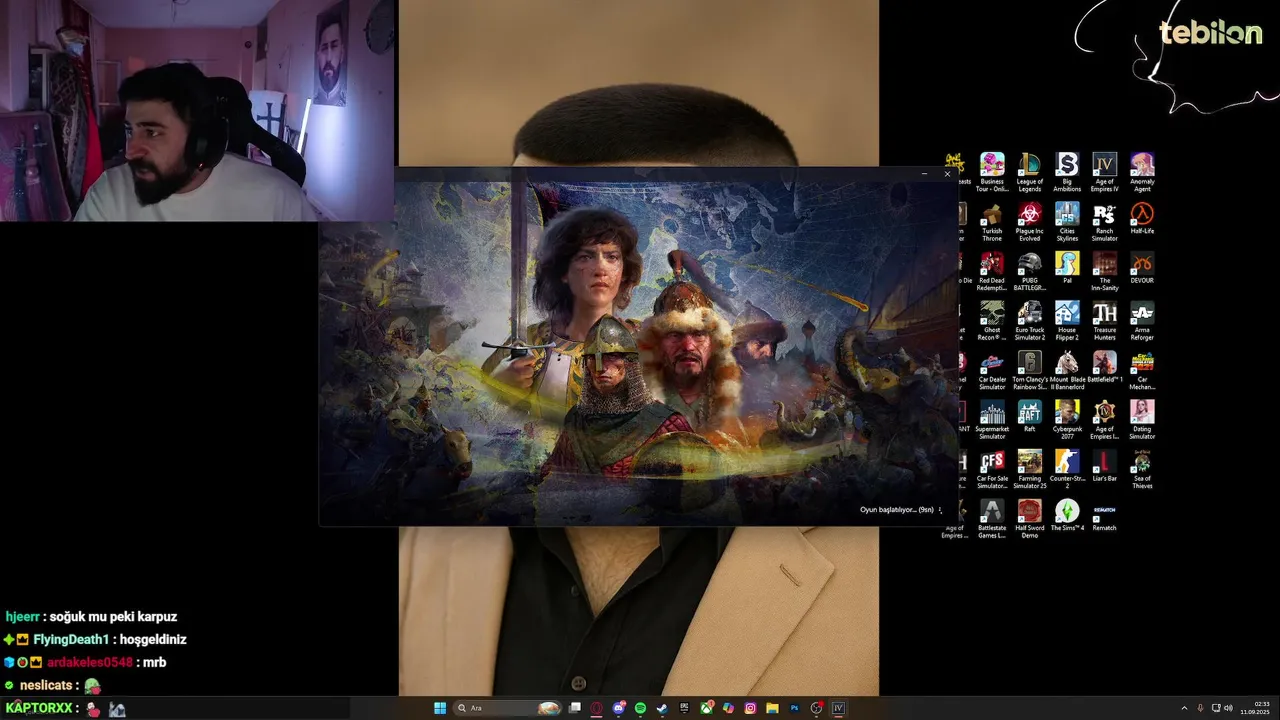Screen dimensions: 1280x720
Task: Open Euro Truck Simulator 2 shortcut
Action: pos(1029,320)
